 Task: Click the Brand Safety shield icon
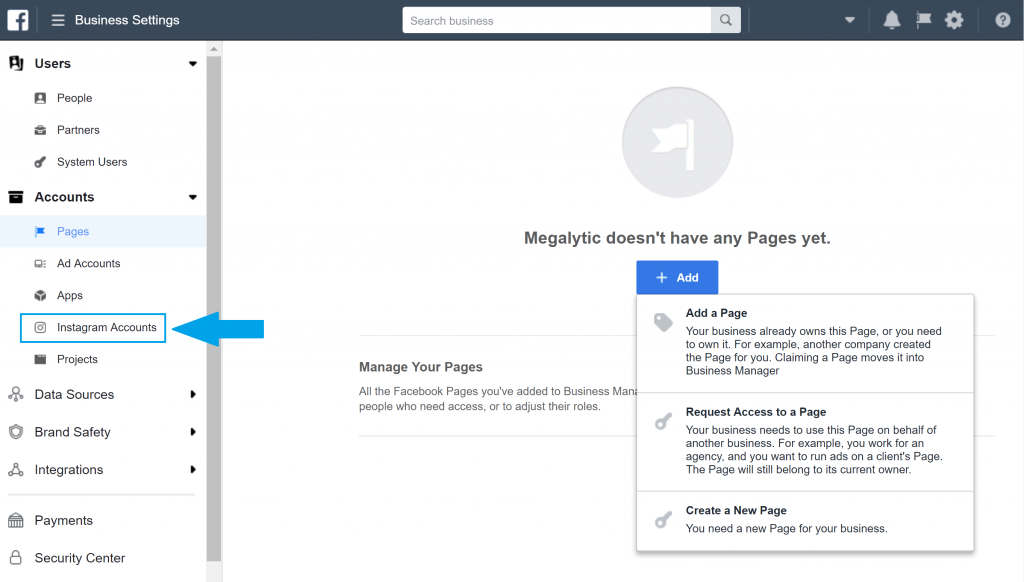tap(16, 432)
